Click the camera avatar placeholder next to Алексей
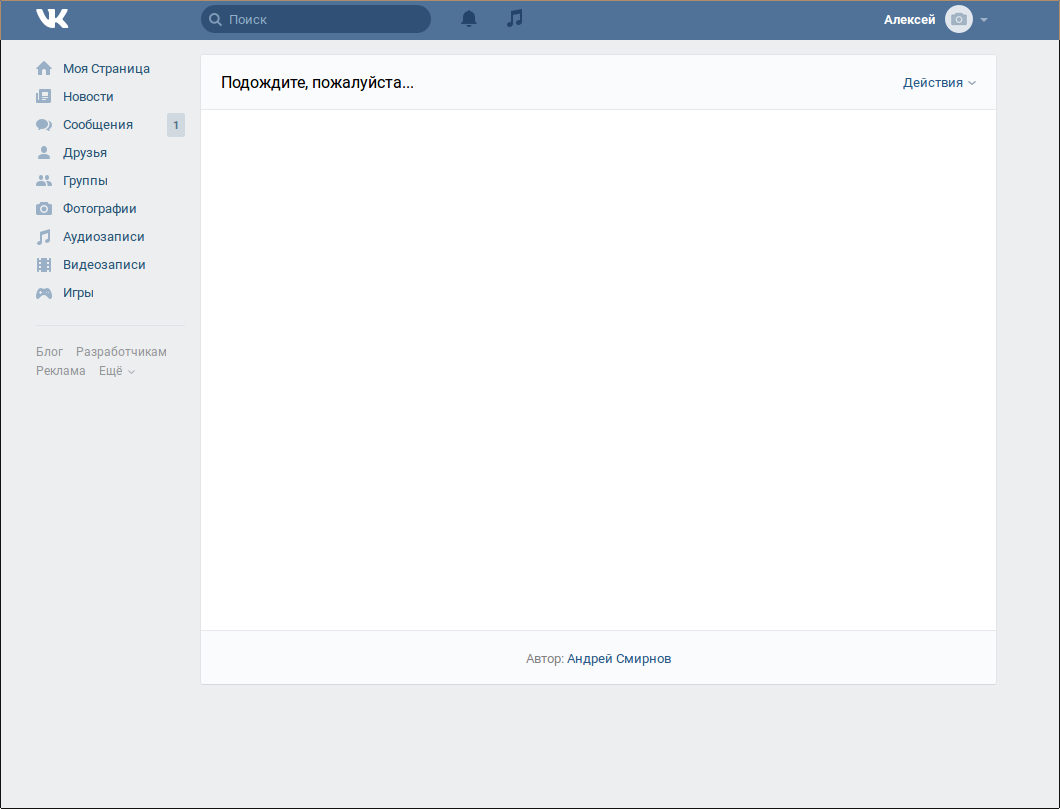This screenshot has width=1060, height=809. point(959,20)
